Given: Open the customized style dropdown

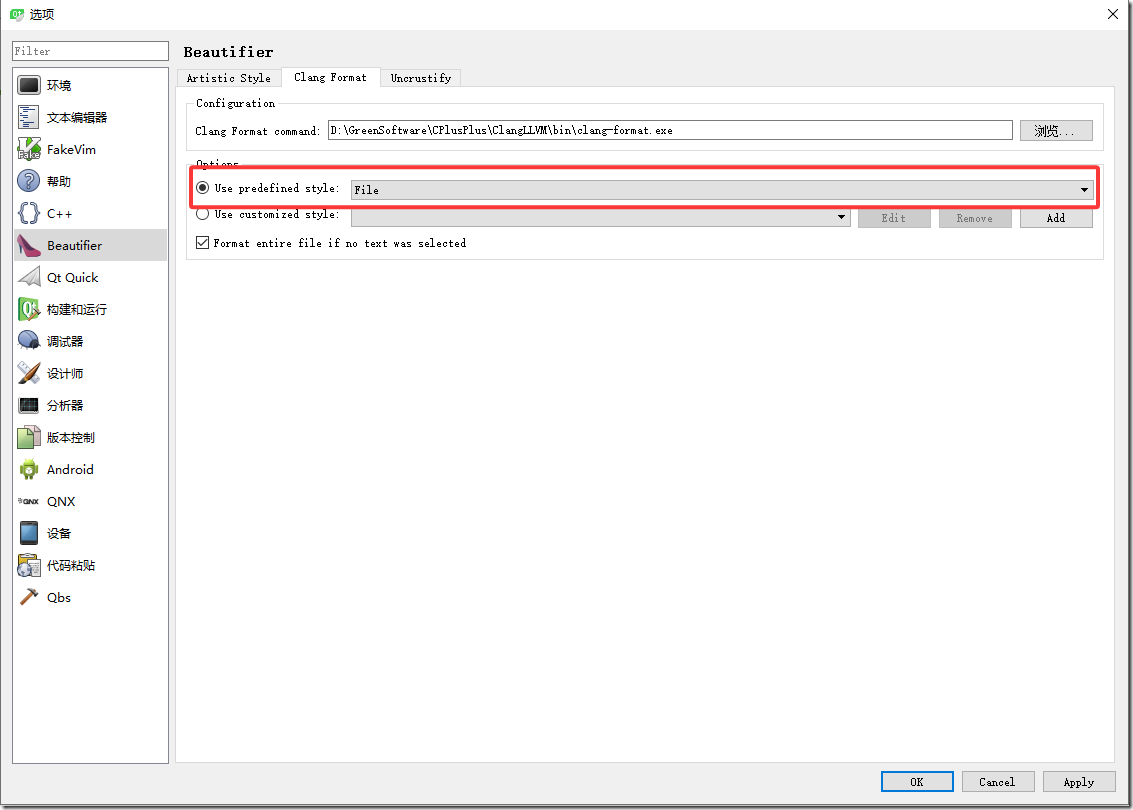Looking at the screenshot, I should point(600,217).
